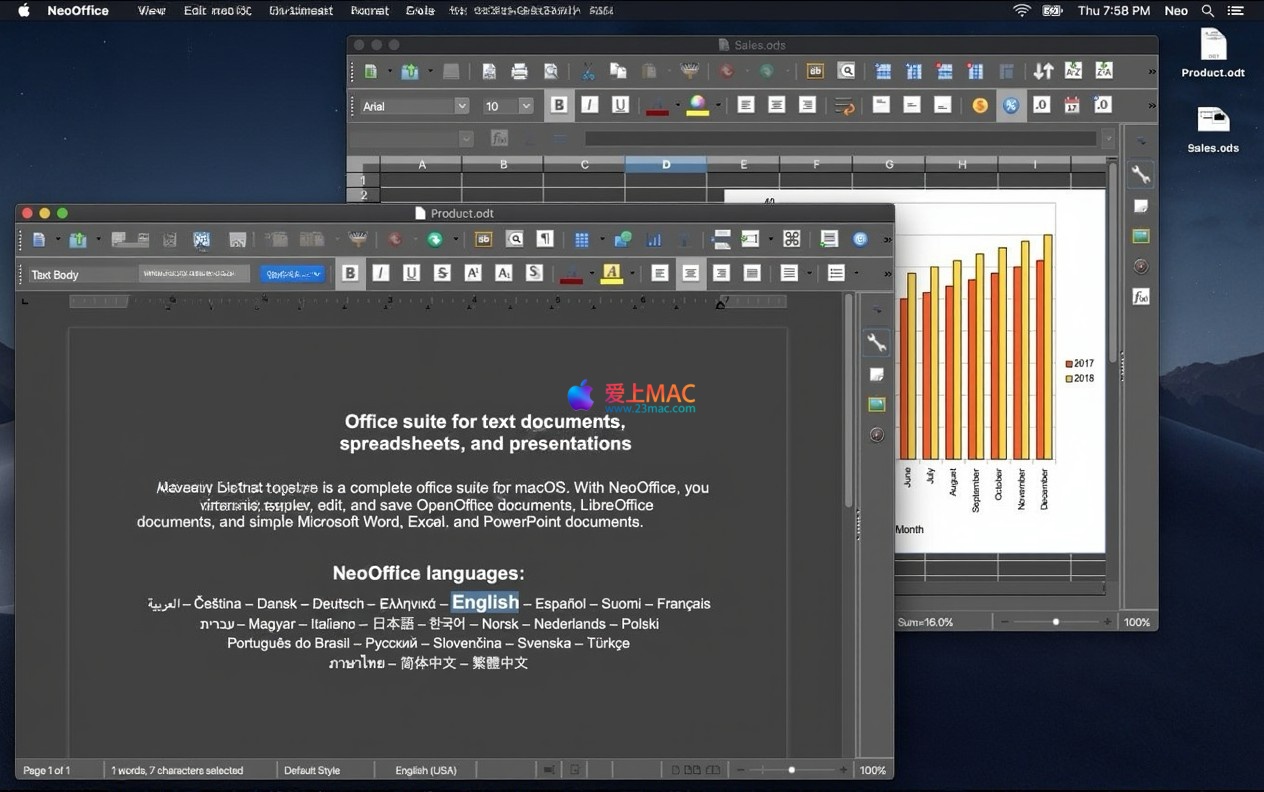Open the View menu in the menu bar
The height and width of the screenshot is (792, 1264).
[x=152, y=11]
